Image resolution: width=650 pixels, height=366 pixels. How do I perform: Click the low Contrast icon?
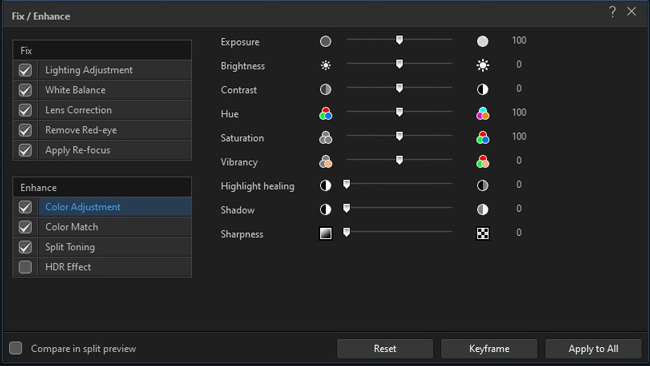pos(325,89)
